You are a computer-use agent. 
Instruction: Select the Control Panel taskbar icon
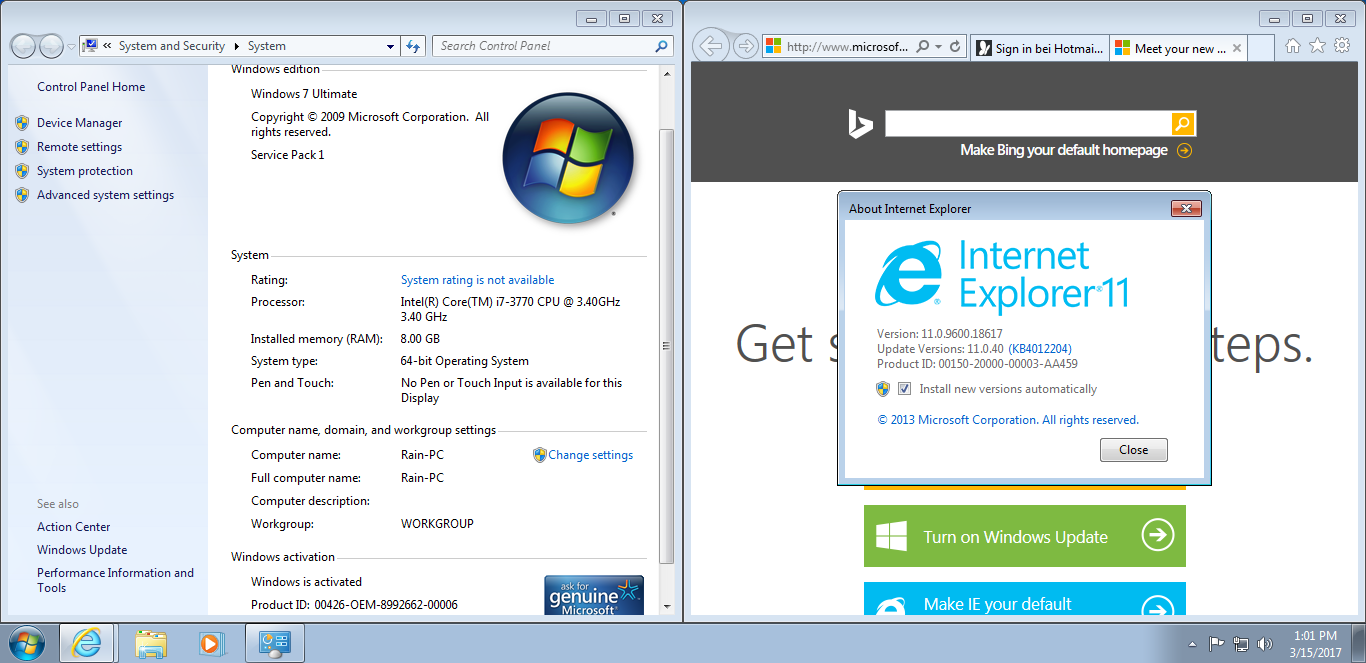click(273, 643)
